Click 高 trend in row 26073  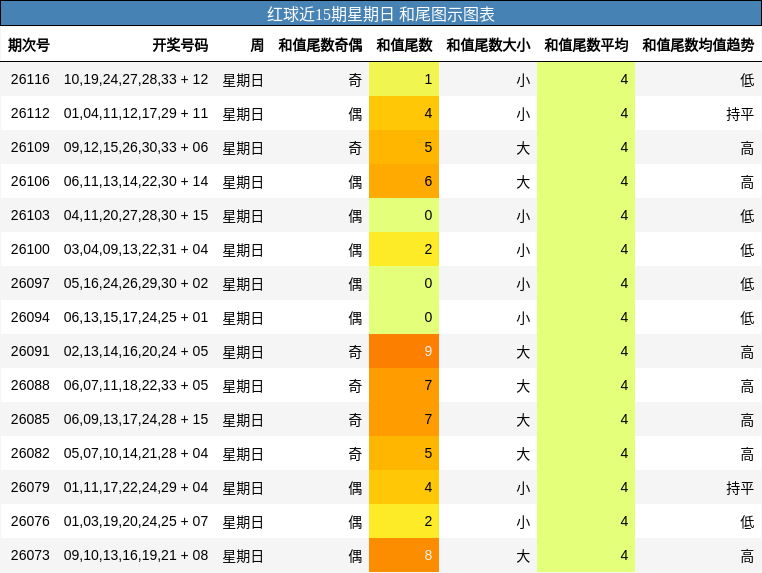(747, 556)
